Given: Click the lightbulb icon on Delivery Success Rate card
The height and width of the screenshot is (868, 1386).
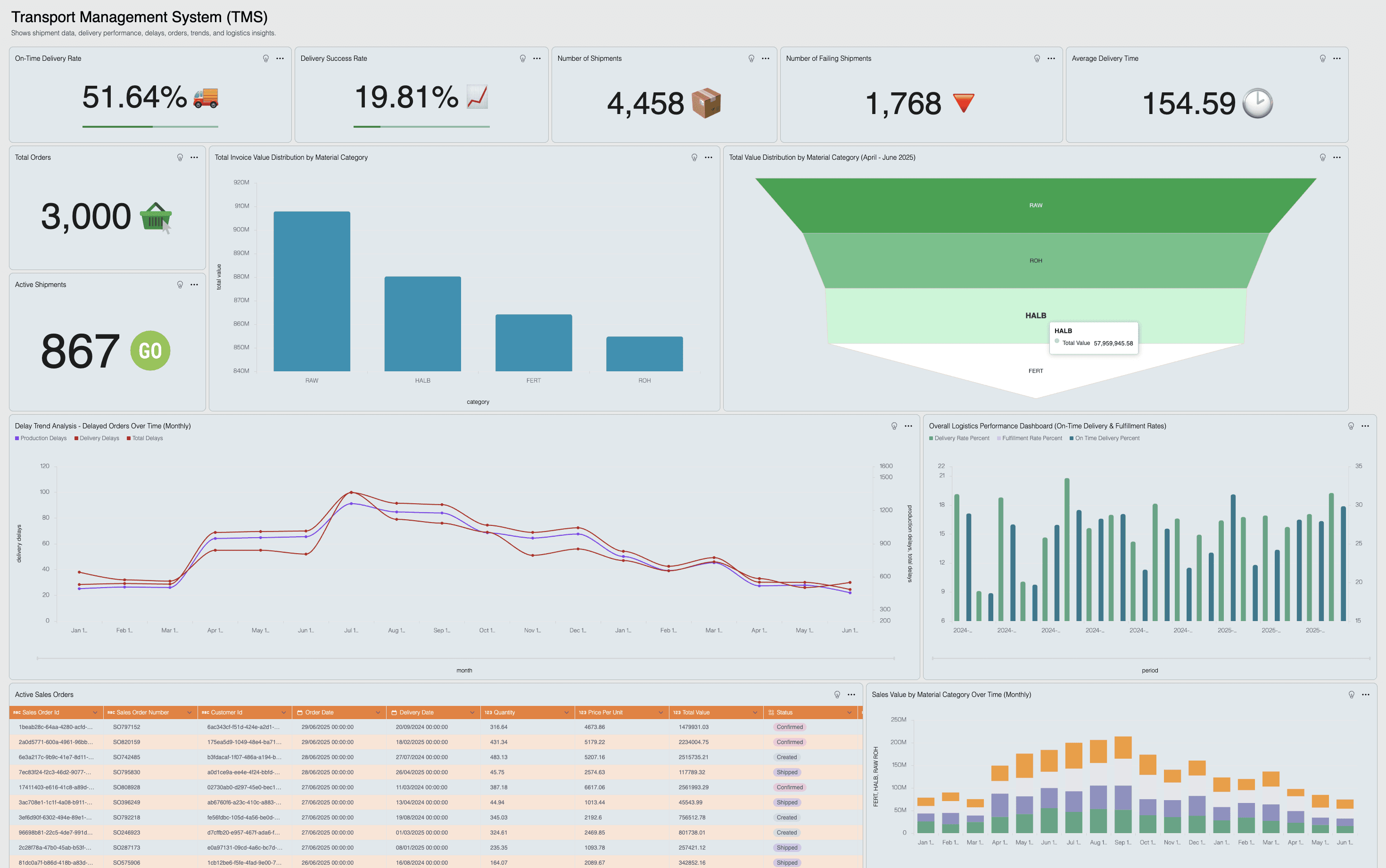Looking at the screenshot, I should click(x=522, y=58).
